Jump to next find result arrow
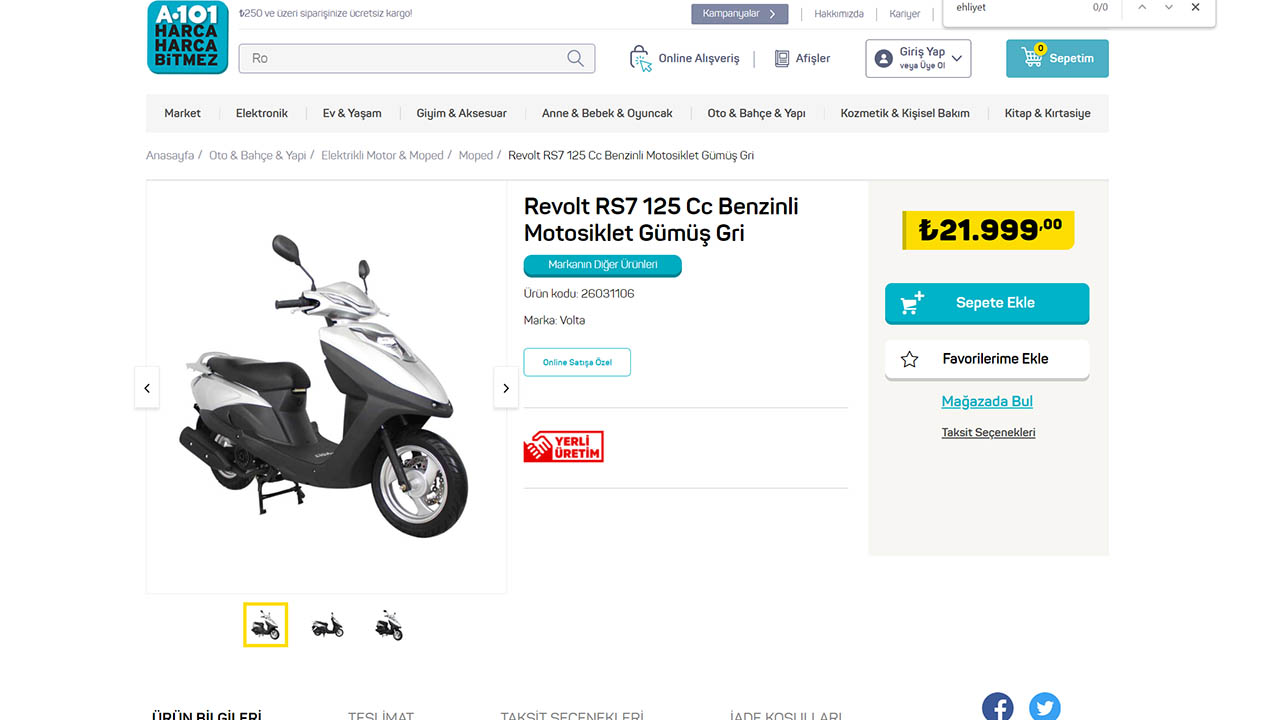 click(1168, 8)
